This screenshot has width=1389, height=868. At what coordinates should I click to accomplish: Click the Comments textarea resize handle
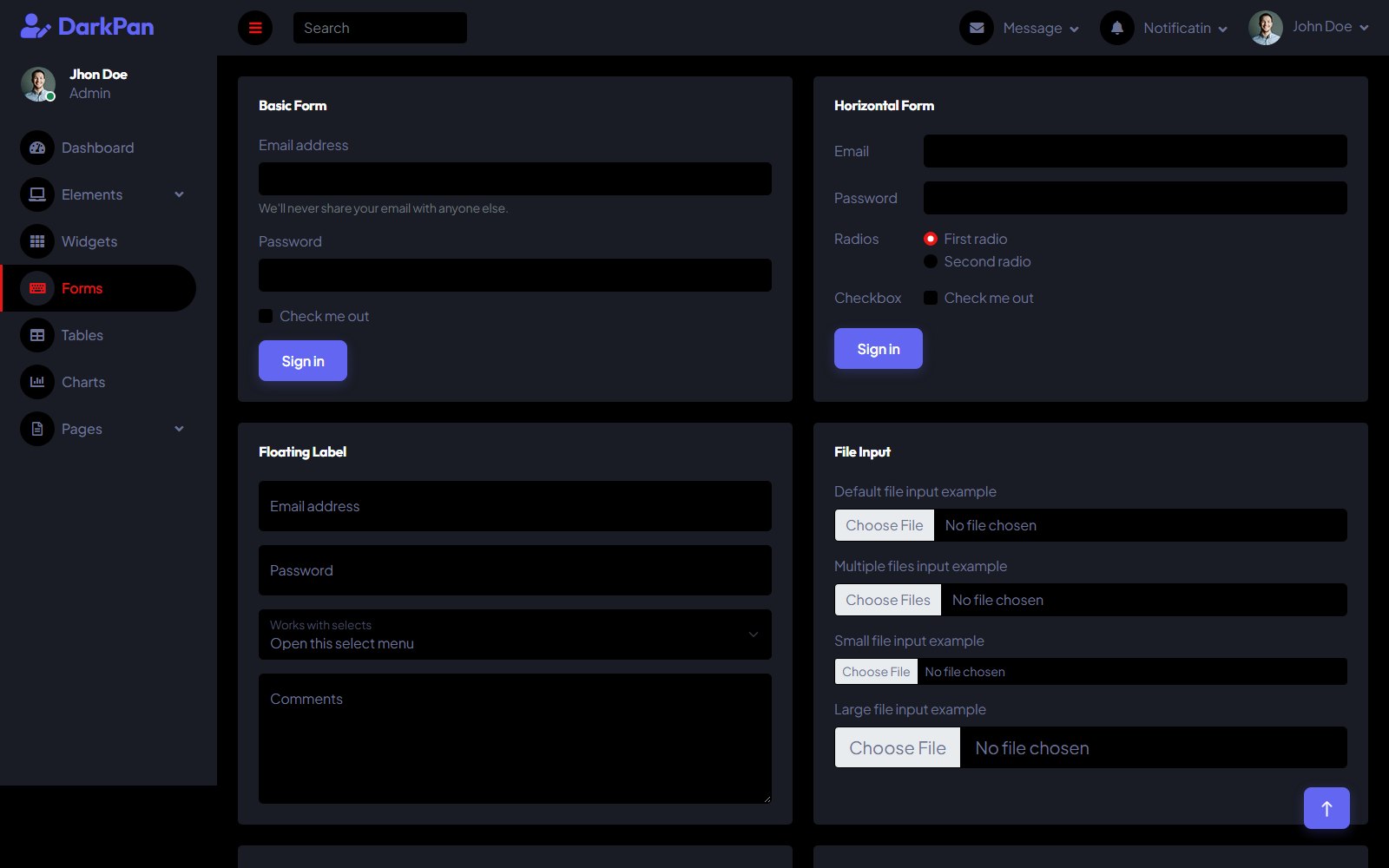[767, 799]
